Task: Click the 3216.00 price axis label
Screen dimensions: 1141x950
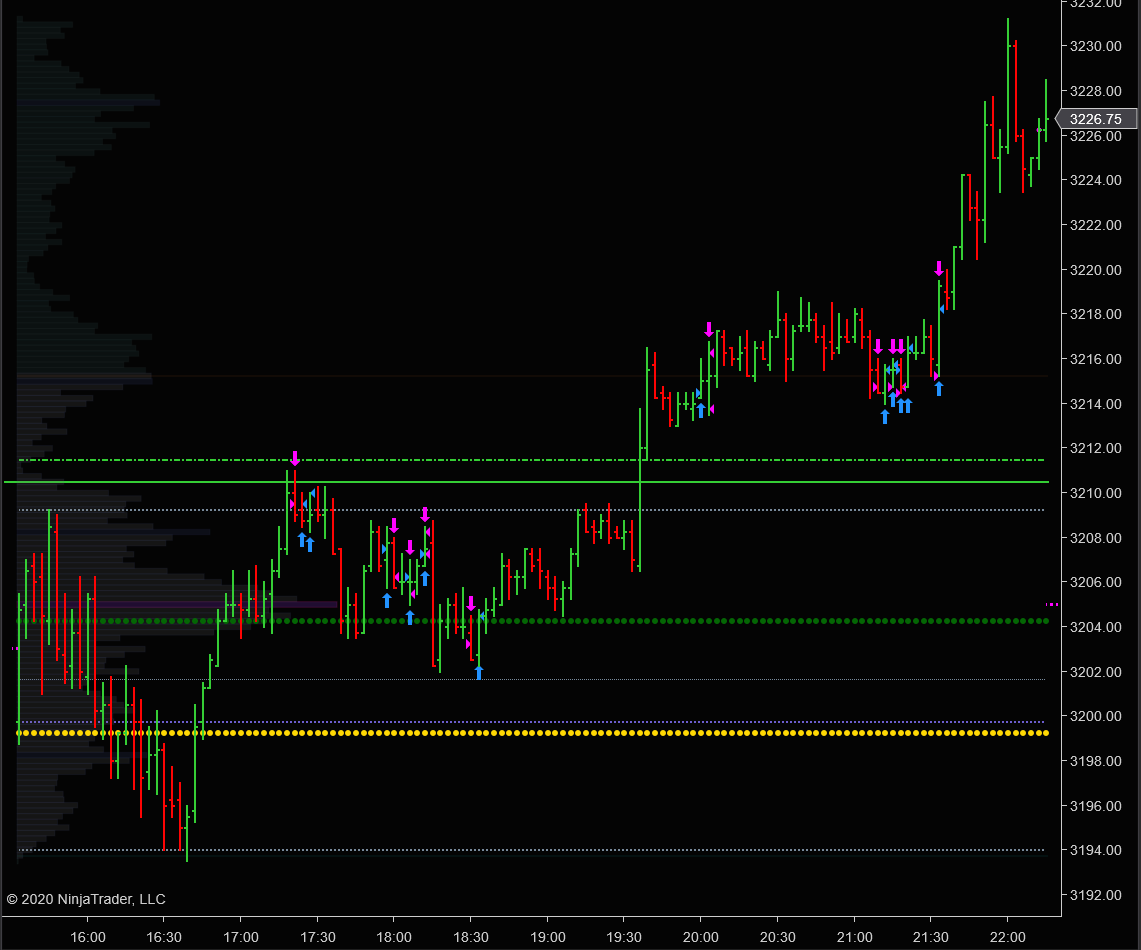Action: point(1095,359)
